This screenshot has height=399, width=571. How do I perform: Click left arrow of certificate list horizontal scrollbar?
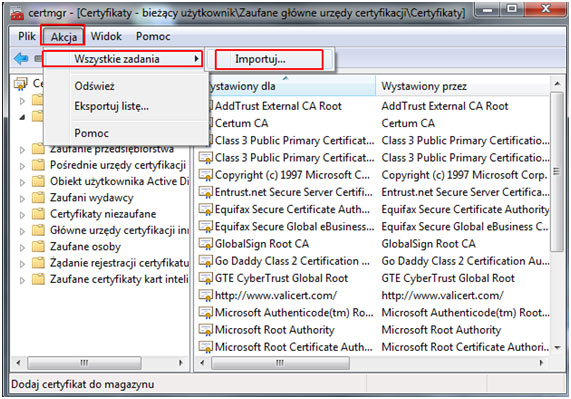(203, 363)
